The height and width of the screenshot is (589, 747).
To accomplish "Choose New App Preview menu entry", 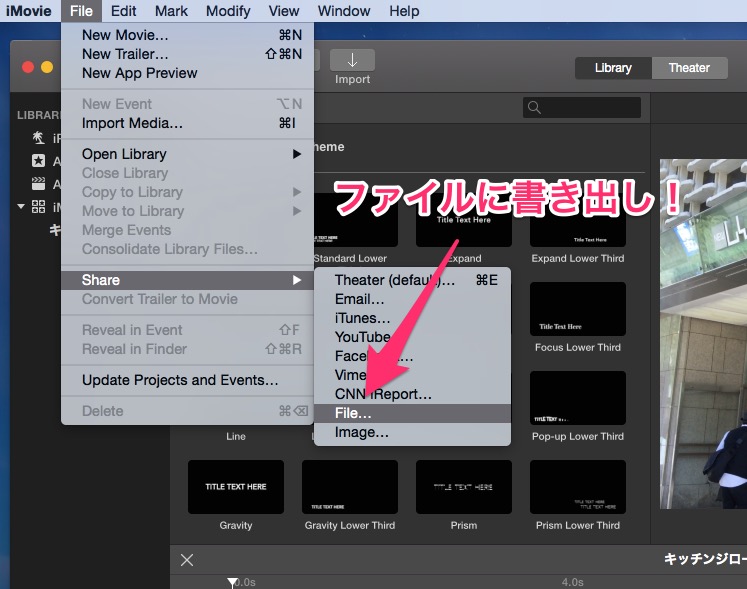I will (x=187, y=73).
